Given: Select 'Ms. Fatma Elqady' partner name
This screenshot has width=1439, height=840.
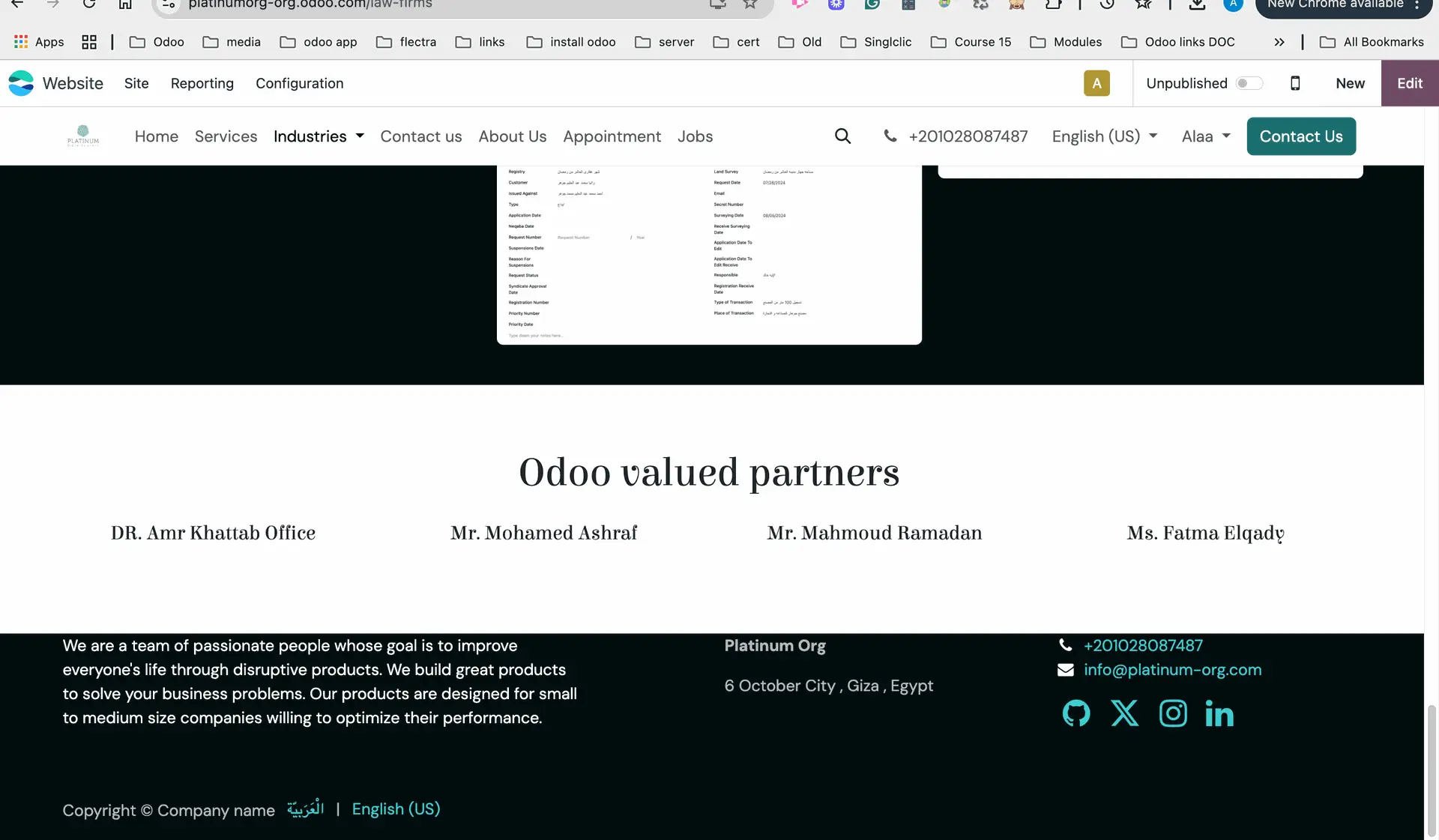Looking at the screenshot, I should pyautogui.click(x=1205, y=534).
